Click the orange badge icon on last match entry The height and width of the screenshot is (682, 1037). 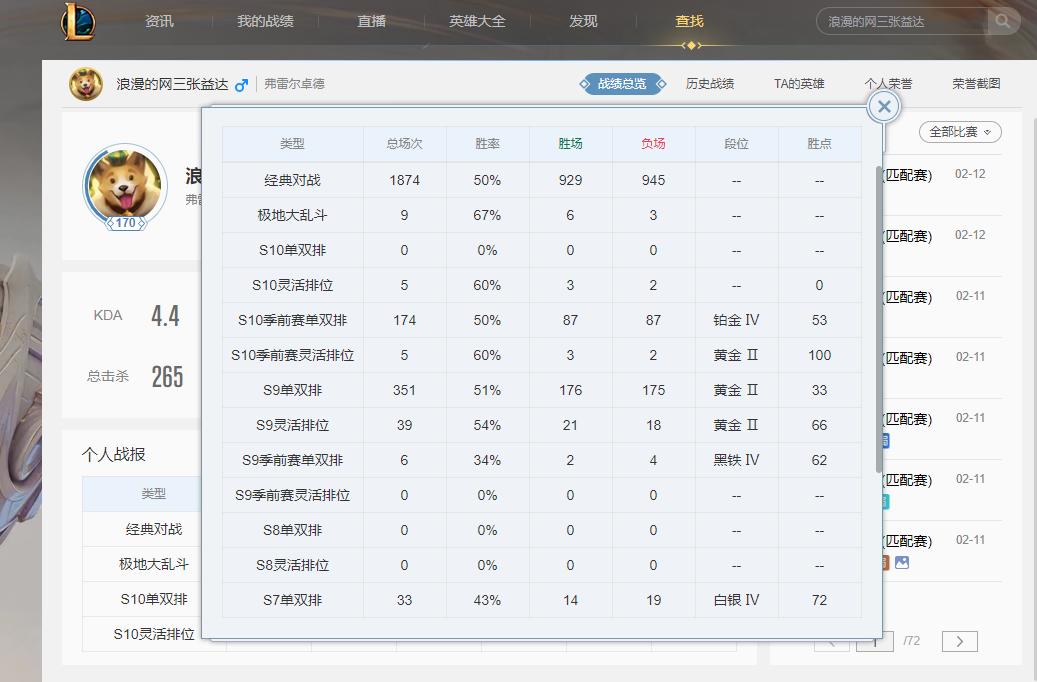[x=885, y=560]
